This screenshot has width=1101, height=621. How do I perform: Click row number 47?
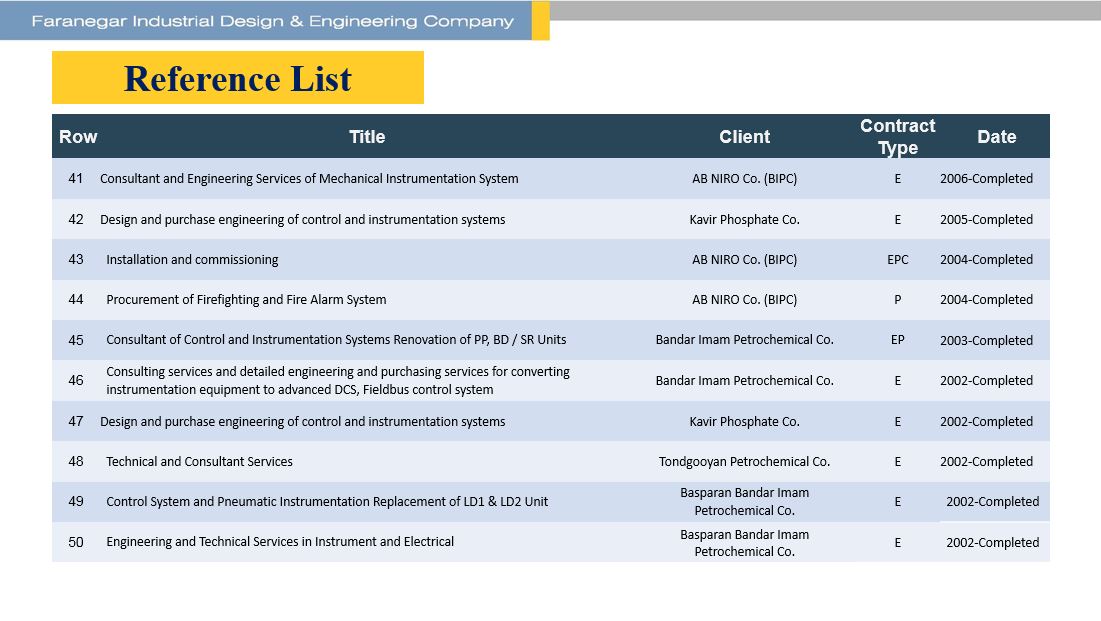pyautogui.click(x=76, y=421)
